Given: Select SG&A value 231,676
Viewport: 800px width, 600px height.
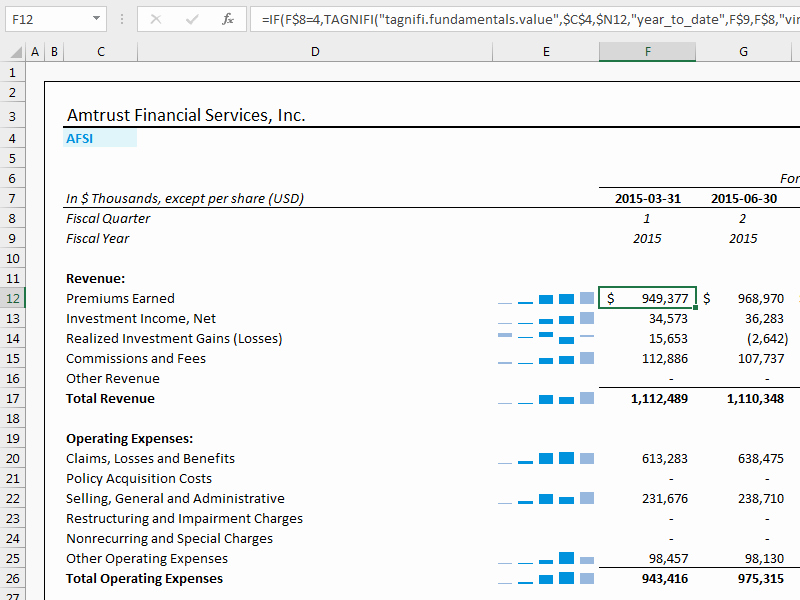Looking at the screenshot, I should [665, 498].
